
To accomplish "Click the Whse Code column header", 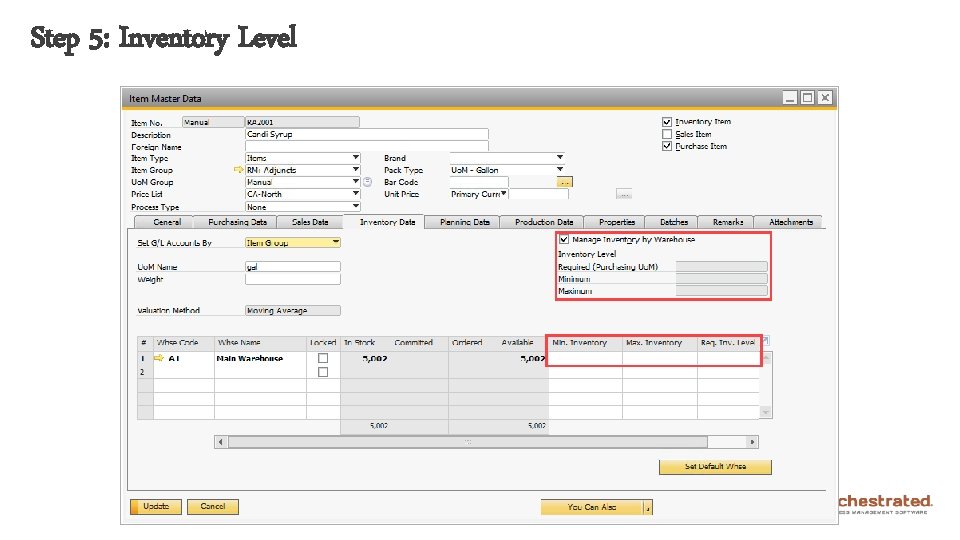I will (183, 343).
